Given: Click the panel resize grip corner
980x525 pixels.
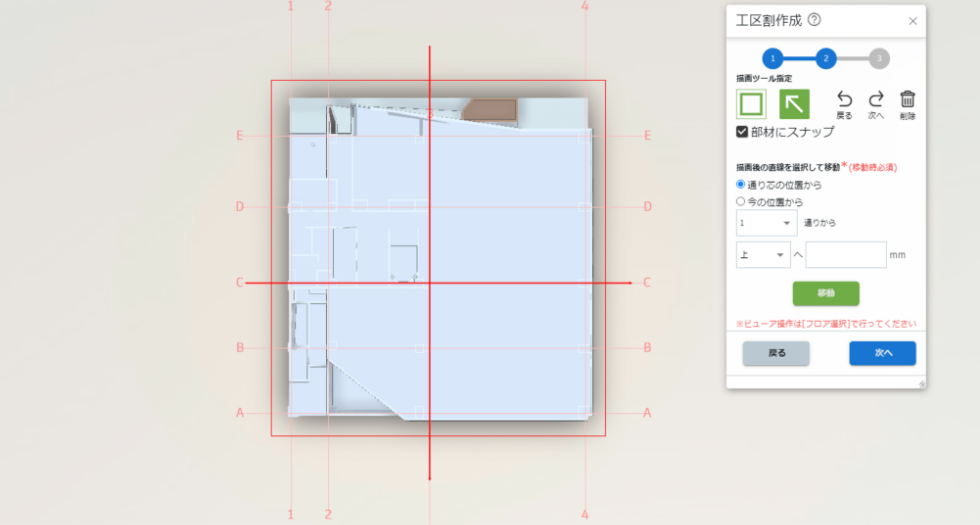Looking at the screenshot, I should pyautogui.click(x=921, y=384).
